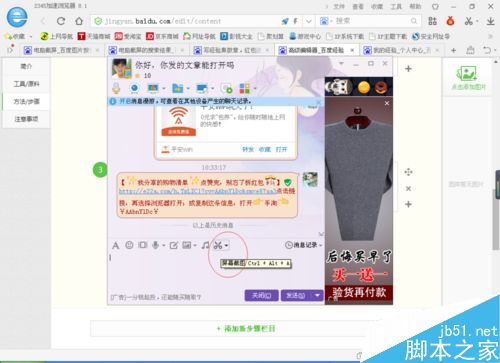Viewport: 500px width, 363px height.
Task: Click the scissors screenshot icon in QQ chat
Action: click(218, 246)
